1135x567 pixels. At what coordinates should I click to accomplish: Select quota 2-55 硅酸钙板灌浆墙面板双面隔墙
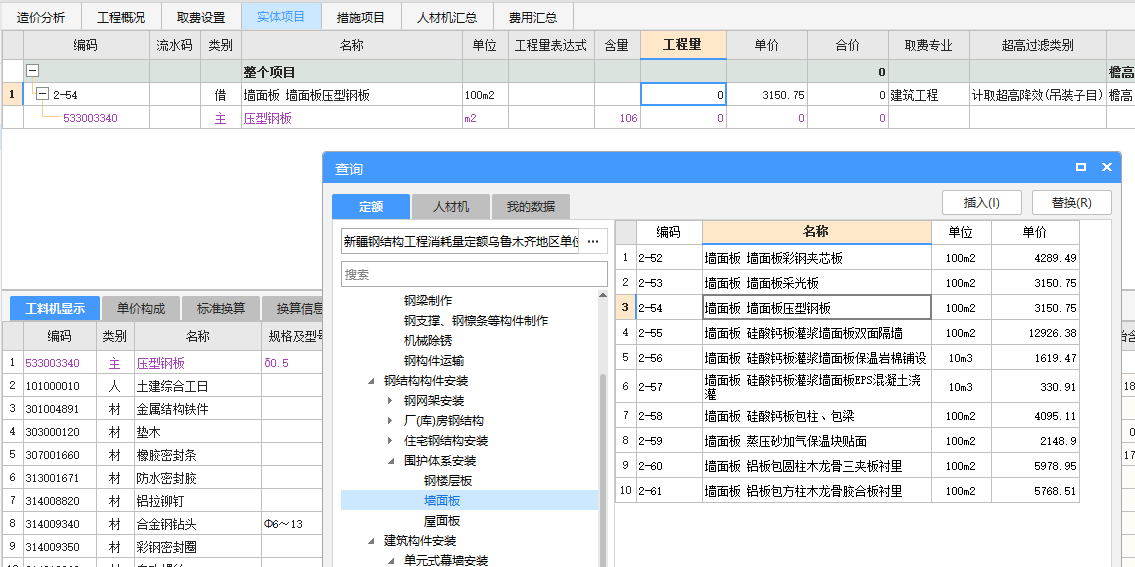click(847, 333)
